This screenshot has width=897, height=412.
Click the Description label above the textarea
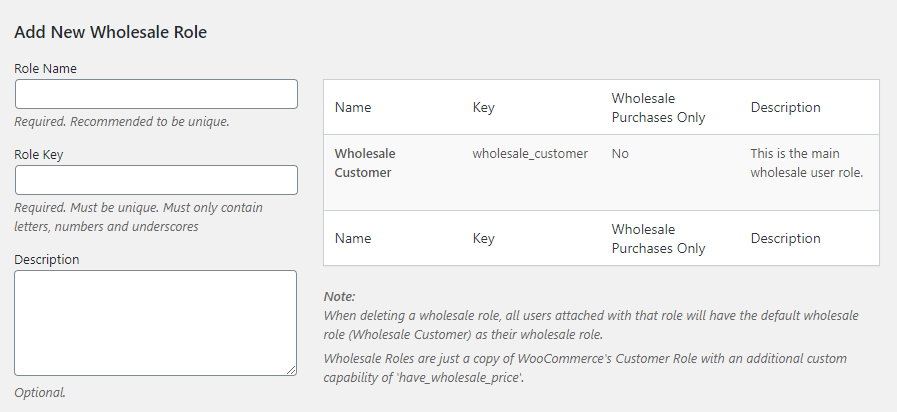[47, 259]
